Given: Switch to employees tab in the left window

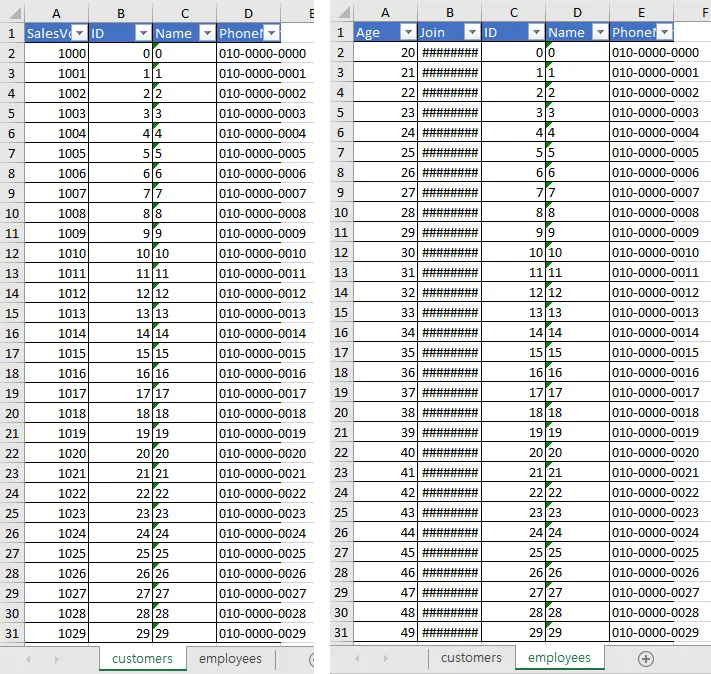Looking at the screenshot, I should tap(230, 658).
